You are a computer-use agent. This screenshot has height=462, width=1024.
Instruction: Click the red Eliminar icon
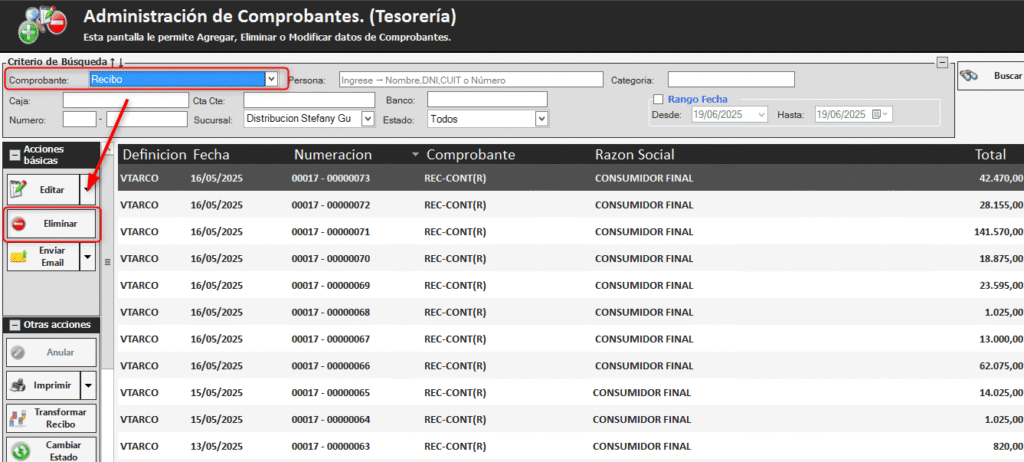[21, 223]
